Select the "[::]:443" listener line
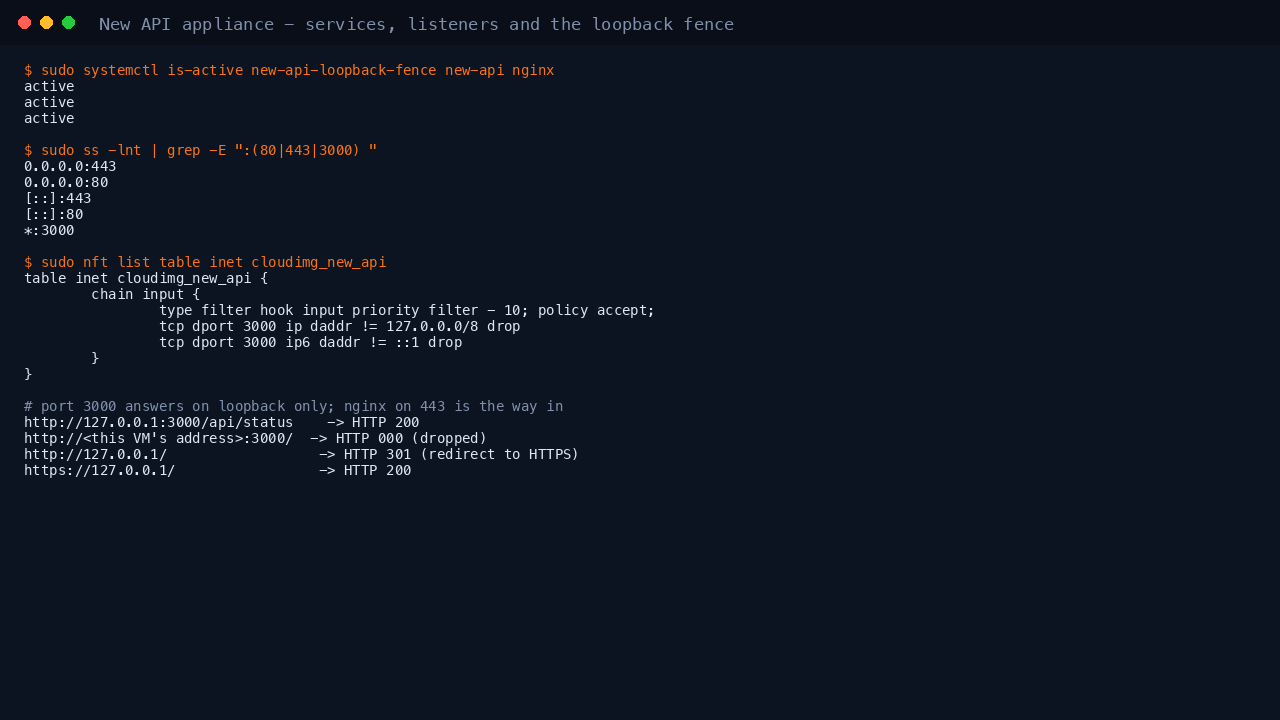Image resolution: width=1280 pixels, height=720 pixels. 58,198
